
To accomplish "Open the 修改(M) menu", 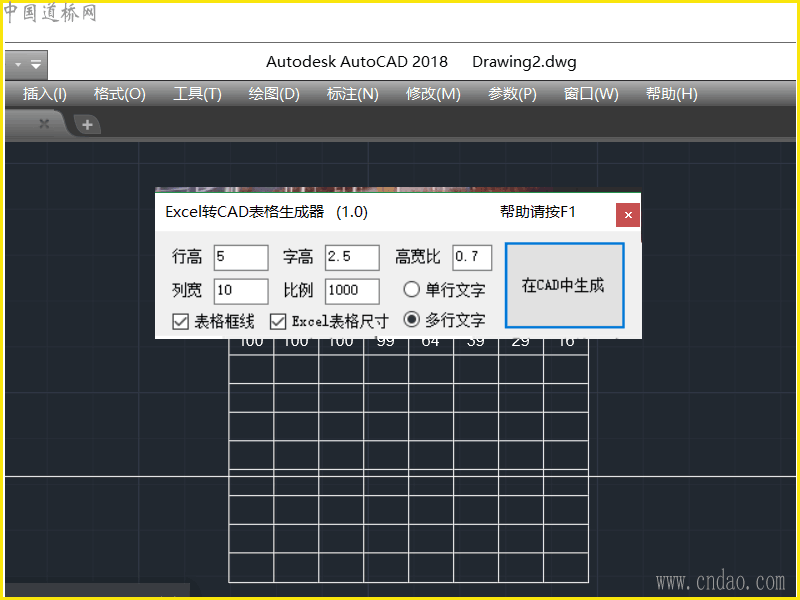I will [x=433, y=94].
